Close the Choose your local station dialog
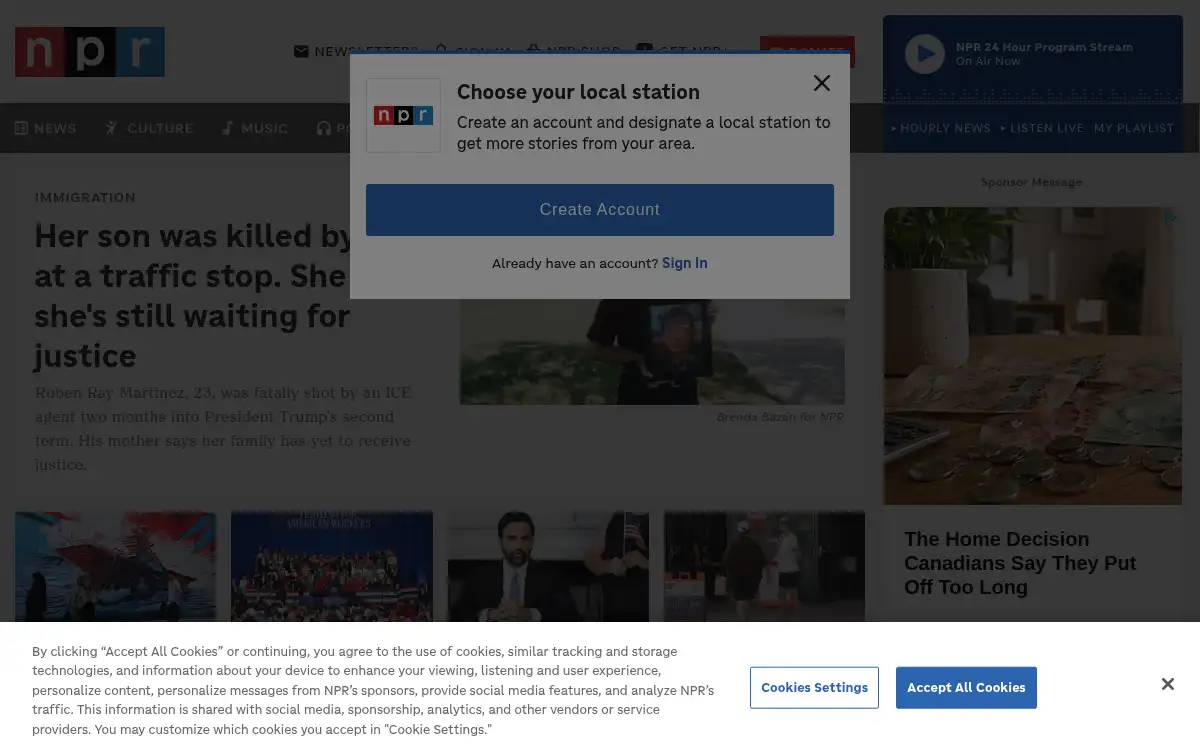1200x750 pixels. [822, 83]
